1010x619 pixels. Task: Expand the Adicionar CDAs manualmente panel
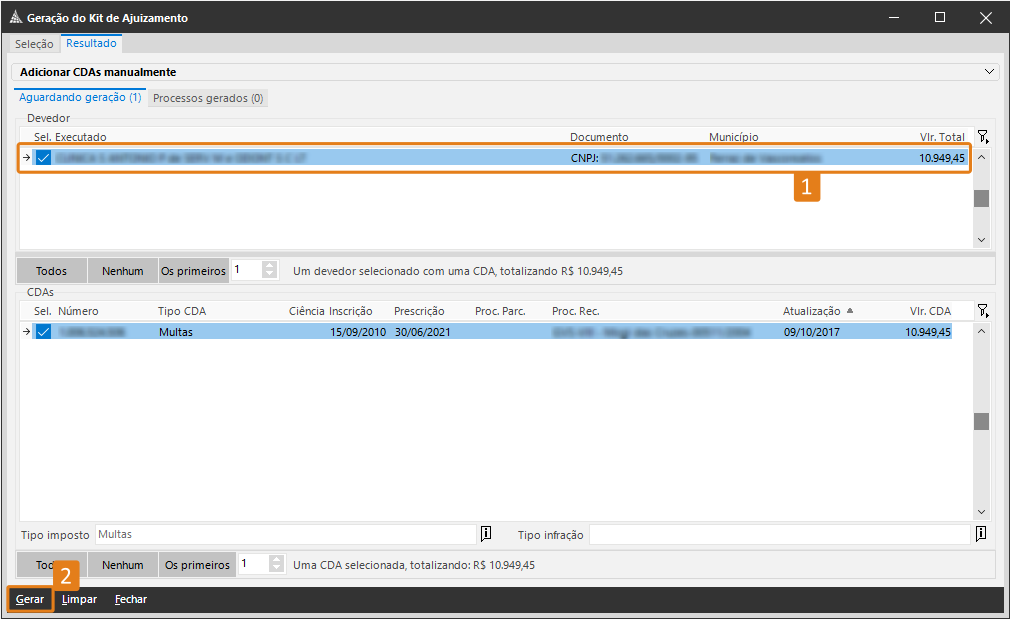pos(990,72)
